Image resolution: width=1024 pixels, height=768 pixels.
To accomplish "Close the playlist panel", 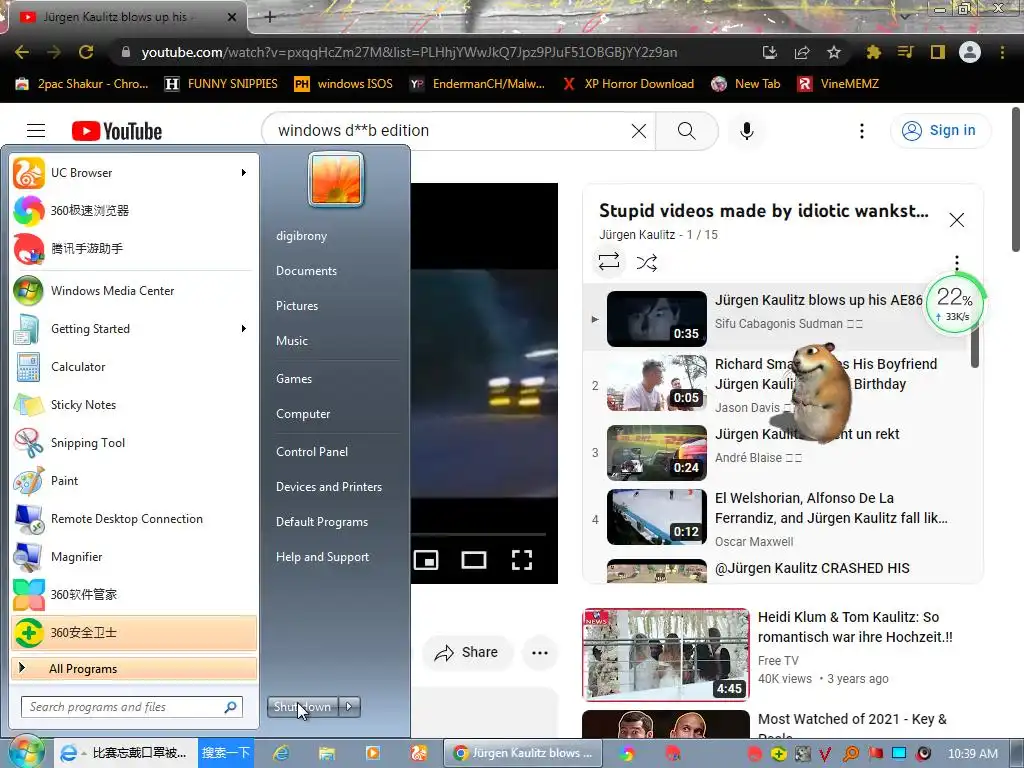I will 956,220.
